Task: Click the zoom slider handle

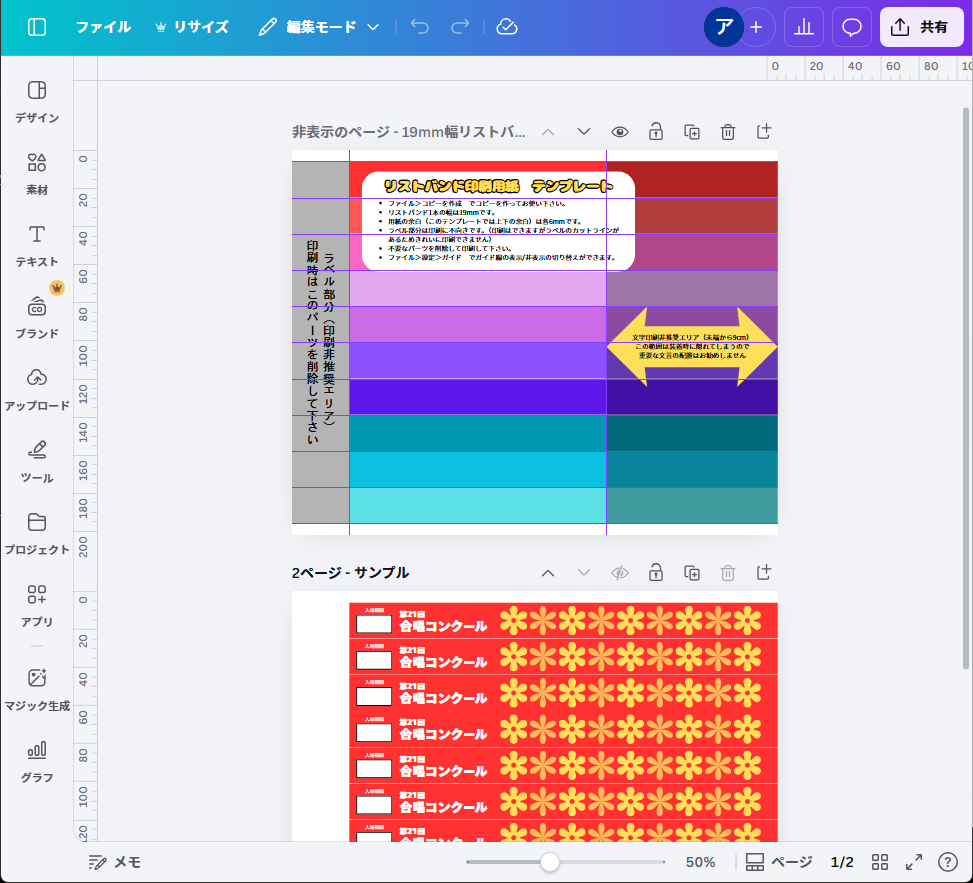Action: 549,862
